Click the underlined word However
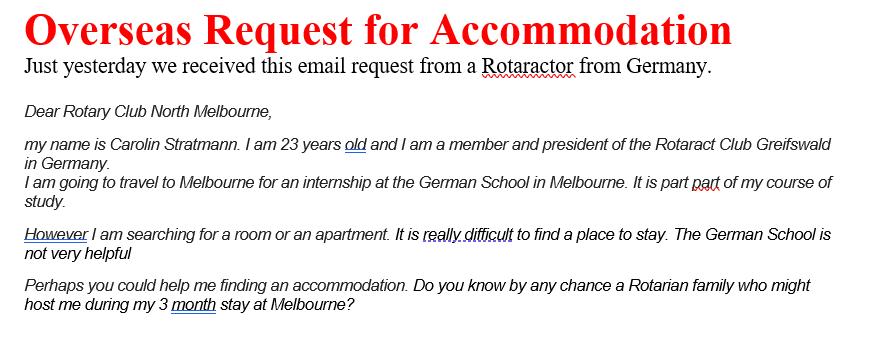The image size is (886, 363). pyautogui.click(x=55, y=234)
